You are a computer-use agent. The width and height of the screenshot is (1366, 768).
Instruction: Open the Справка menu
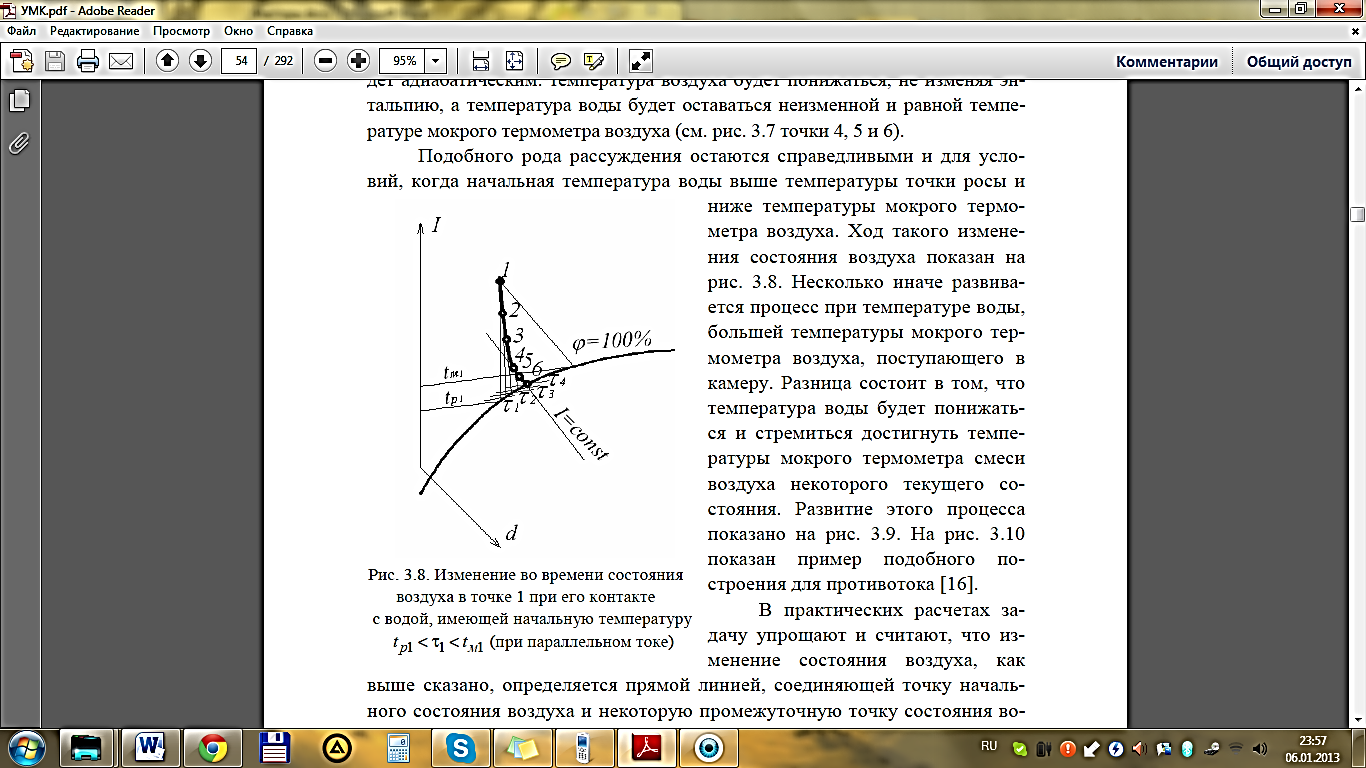(290, 31)
